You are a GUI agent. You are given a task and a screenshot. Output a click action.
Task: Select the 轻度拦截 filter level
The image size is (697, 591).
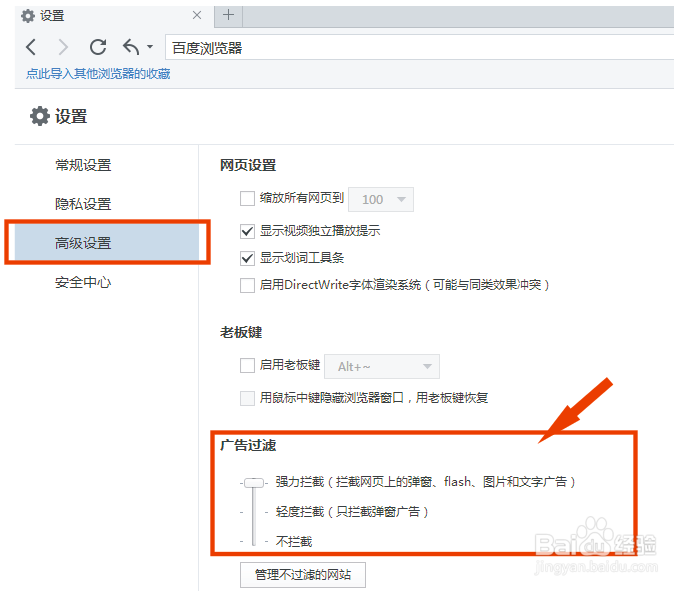(352, 512)
